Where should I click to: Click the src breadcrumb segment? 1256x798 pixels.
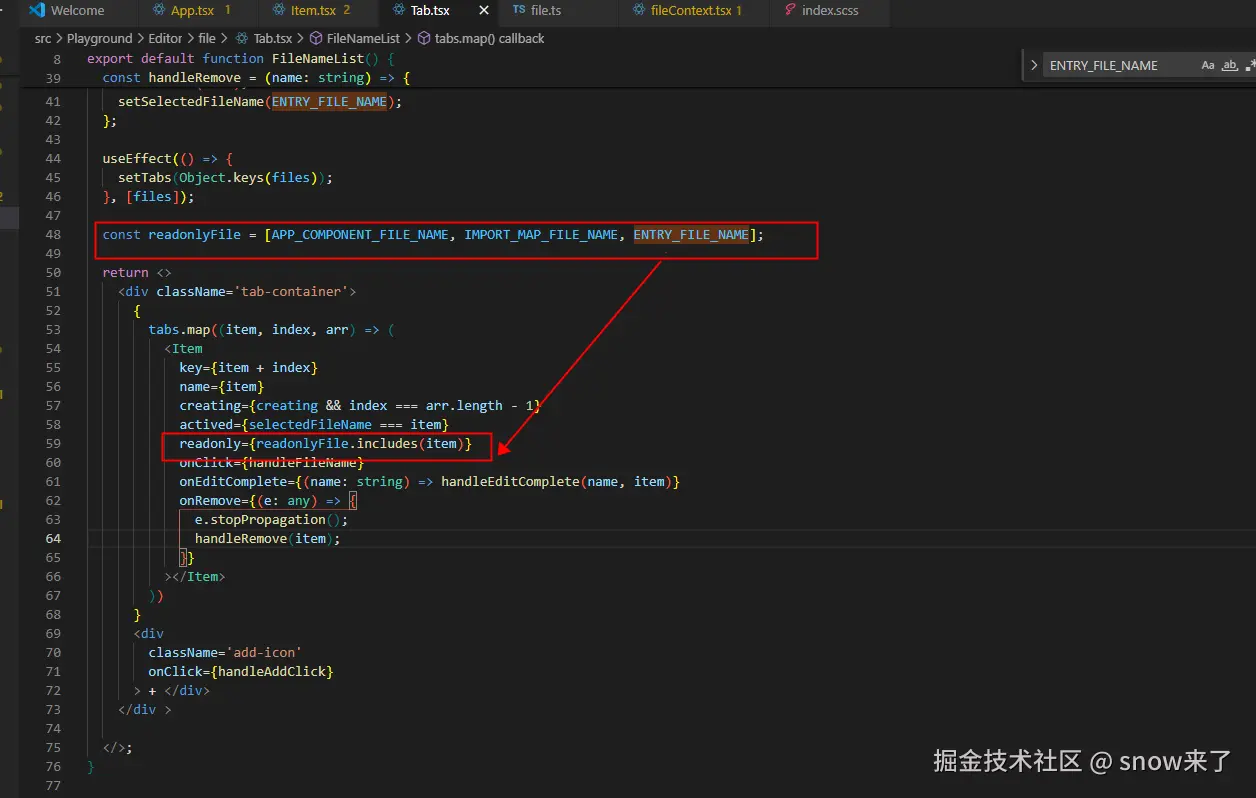tap(43, 38)
